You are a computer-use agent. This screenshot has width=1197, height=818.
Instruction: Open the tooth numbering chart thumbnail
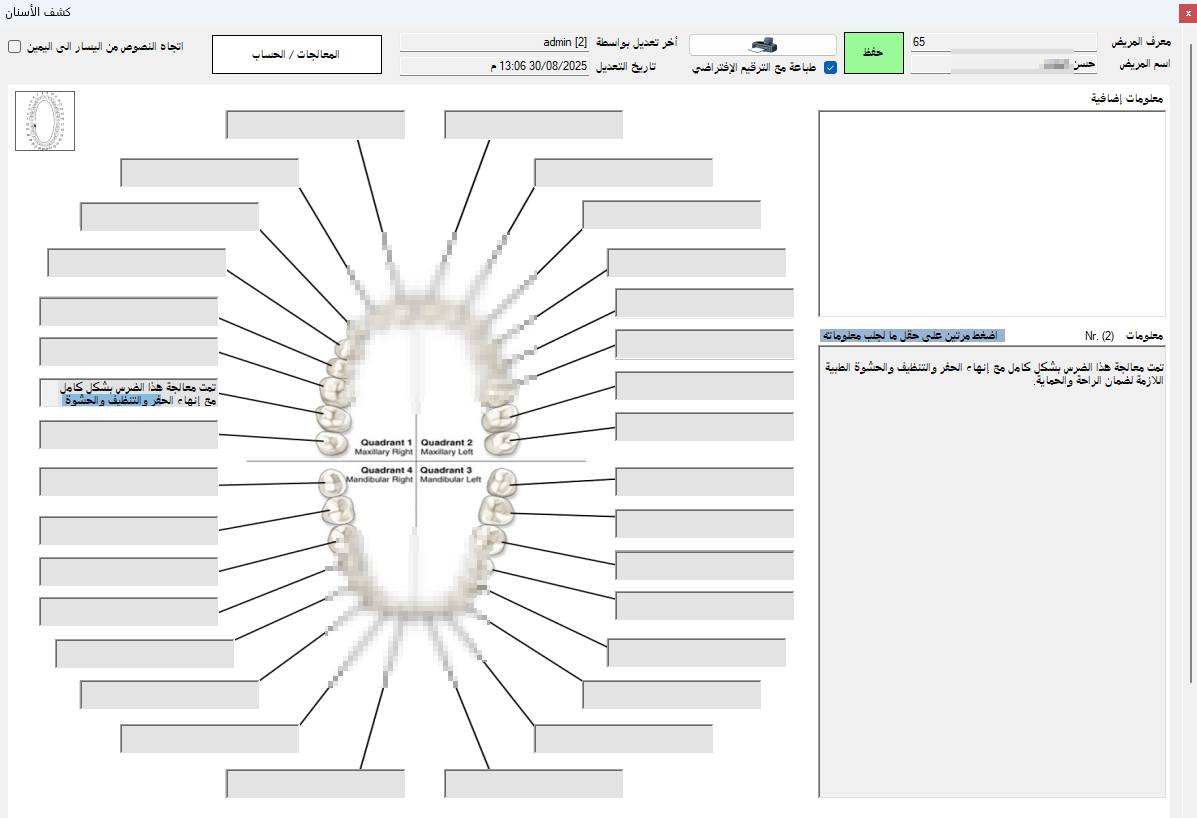(x=45, y=121)
